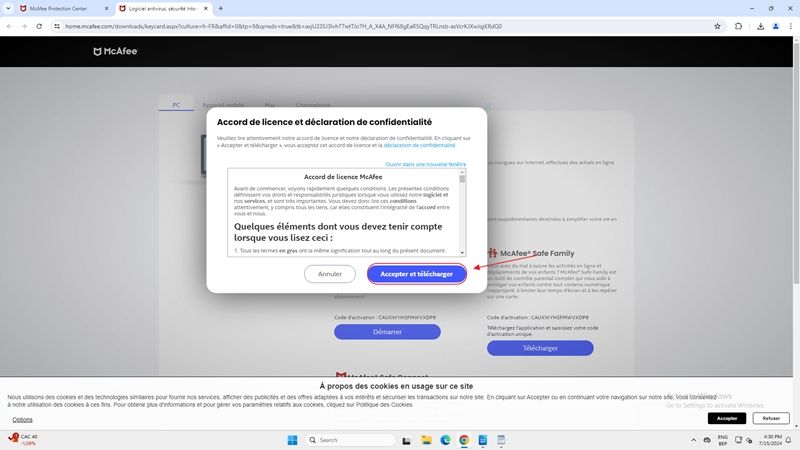Close the license dialog with X

(488, 106)
